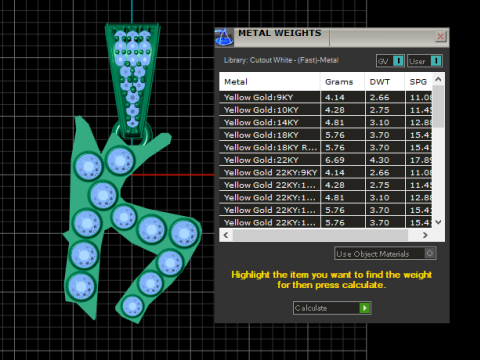Sort by the Grams column header
The image size is (480, 360).
(342, 82)
